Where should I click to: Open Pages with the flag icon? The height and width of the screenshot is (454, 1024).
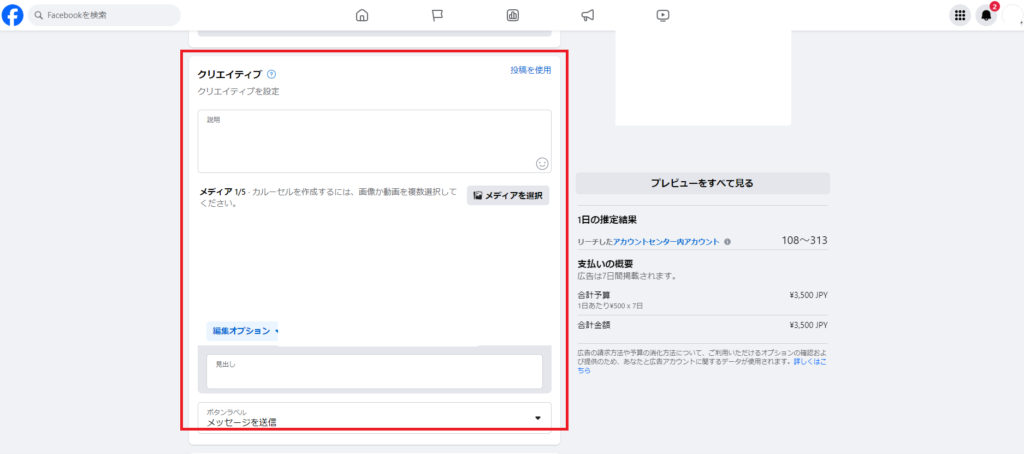pos(437,15)
